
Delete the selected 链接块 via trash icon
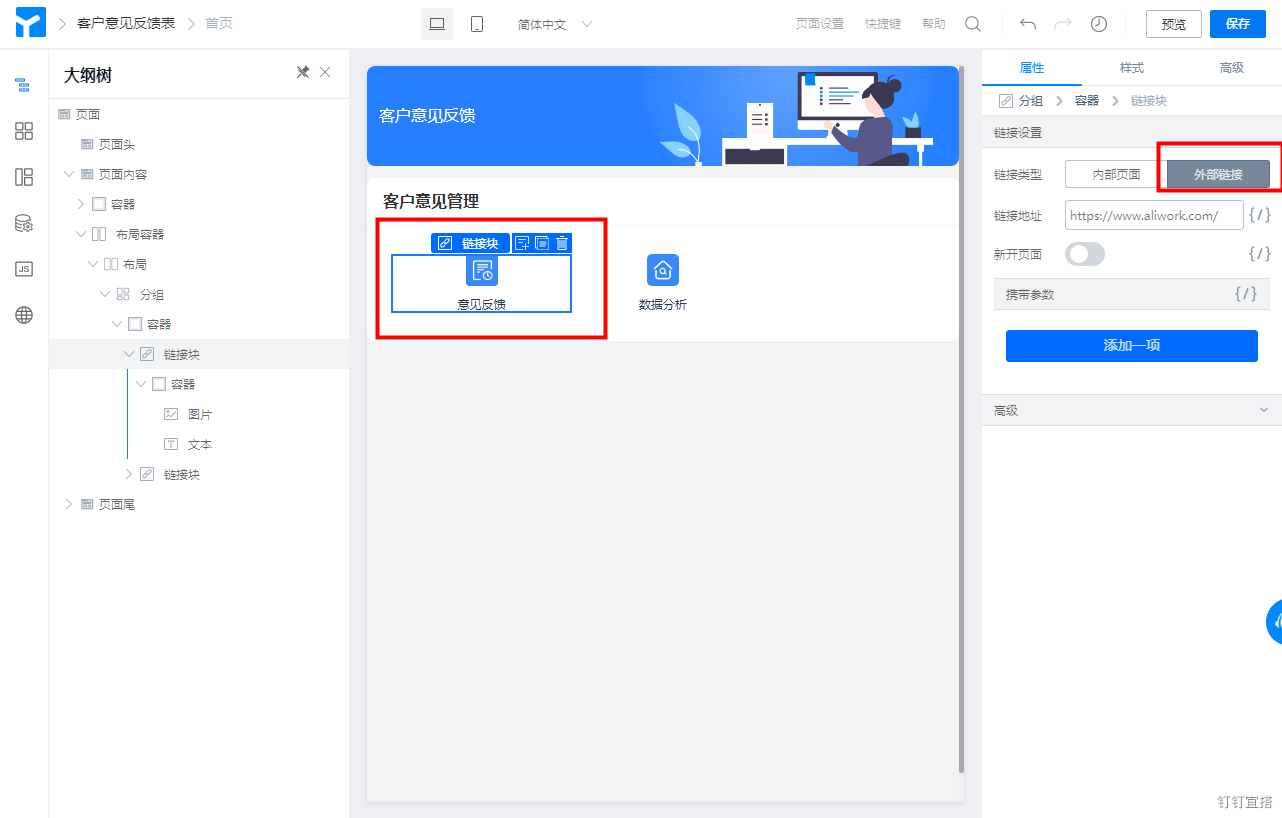click(x=562, y=243)
